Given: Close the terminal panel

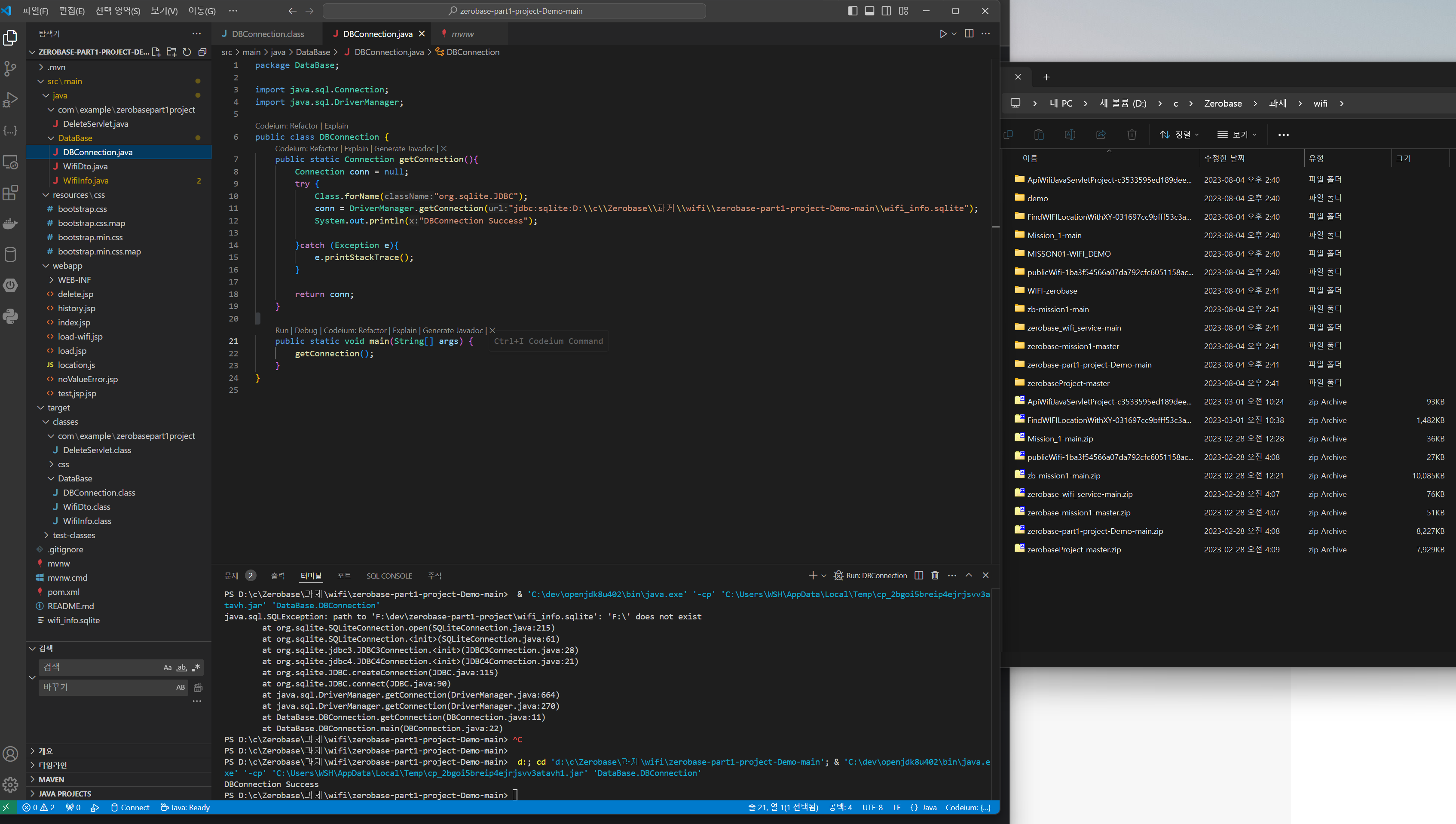Looking at the screenshot, I should (985, 575).
